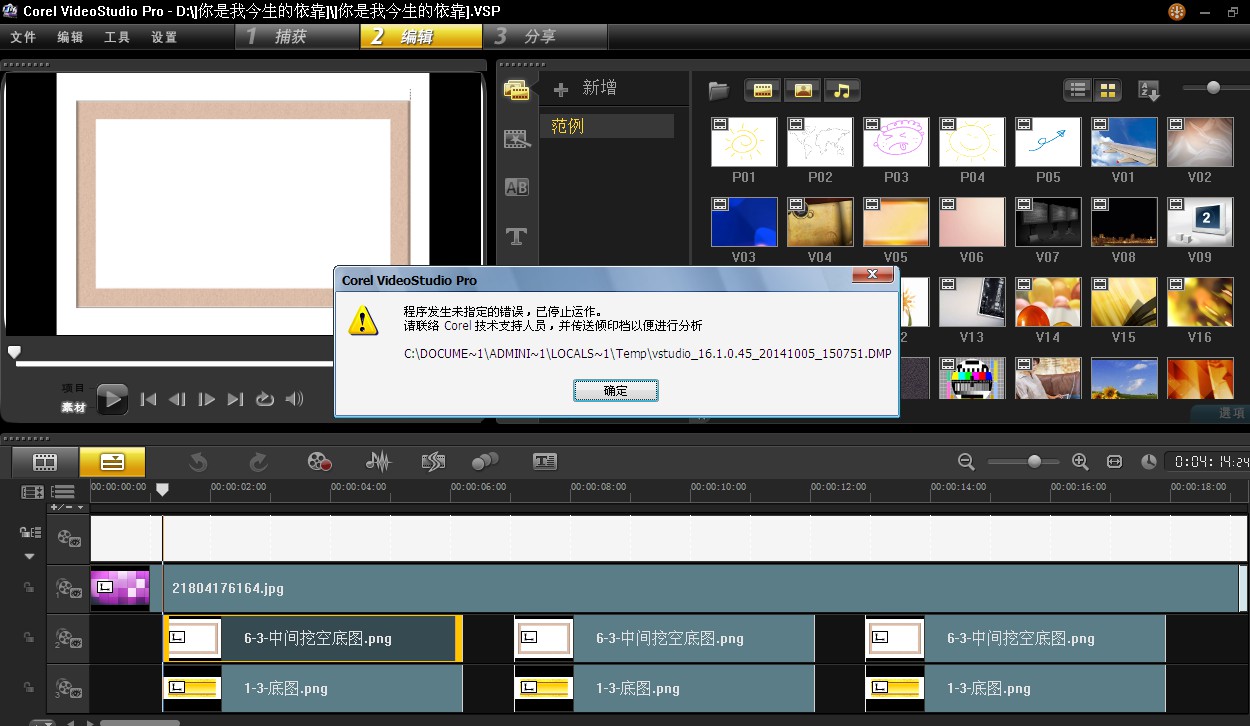Toggle visibility of overlay track 1
1250x726 pixels.
[x=69, y=588]
